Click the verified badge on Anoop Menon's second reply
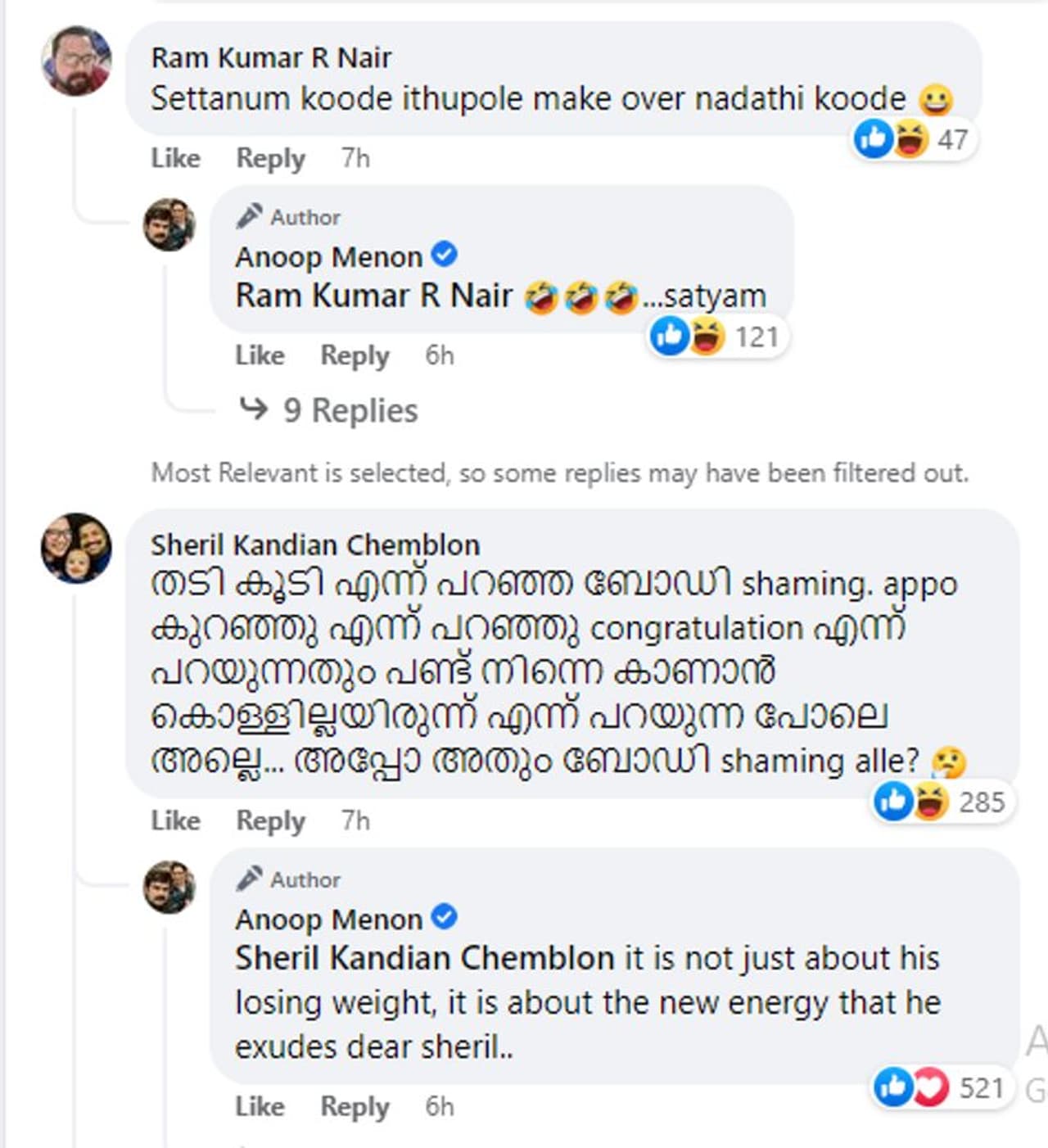1048x1148 pixels. pos(444,917)
